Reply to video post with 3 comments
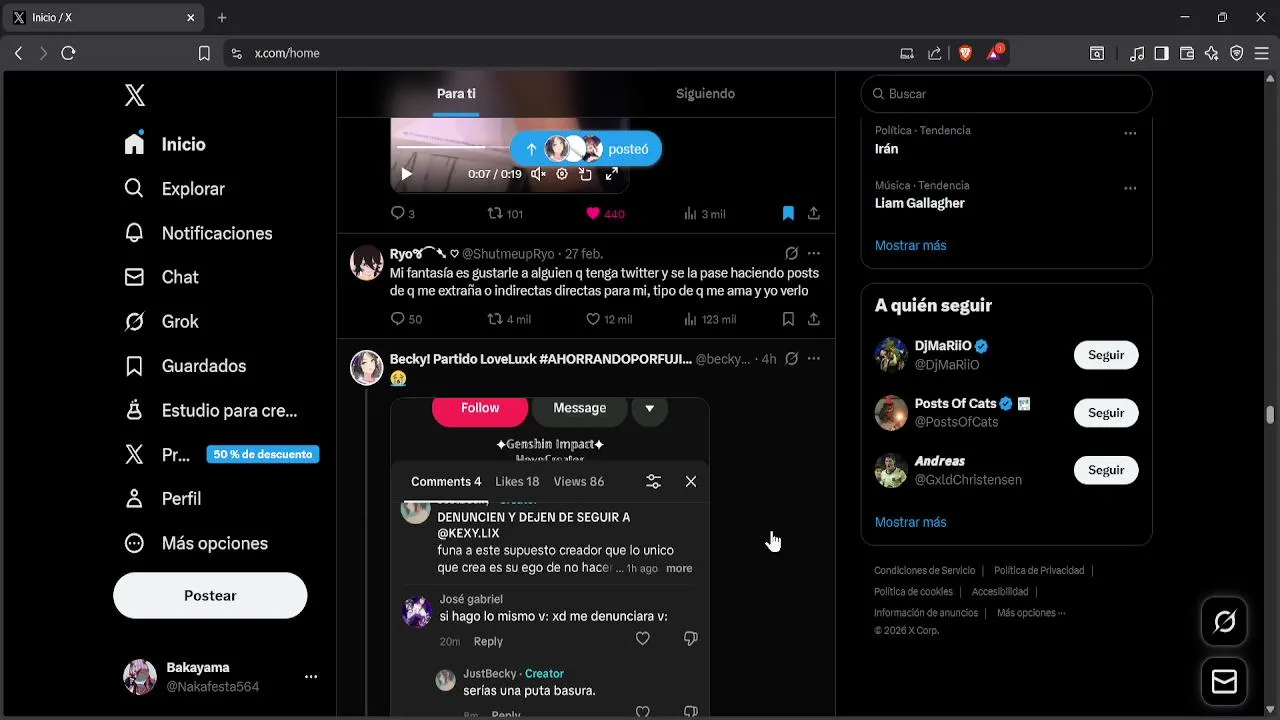1280x720 pixels. point(402,213)
